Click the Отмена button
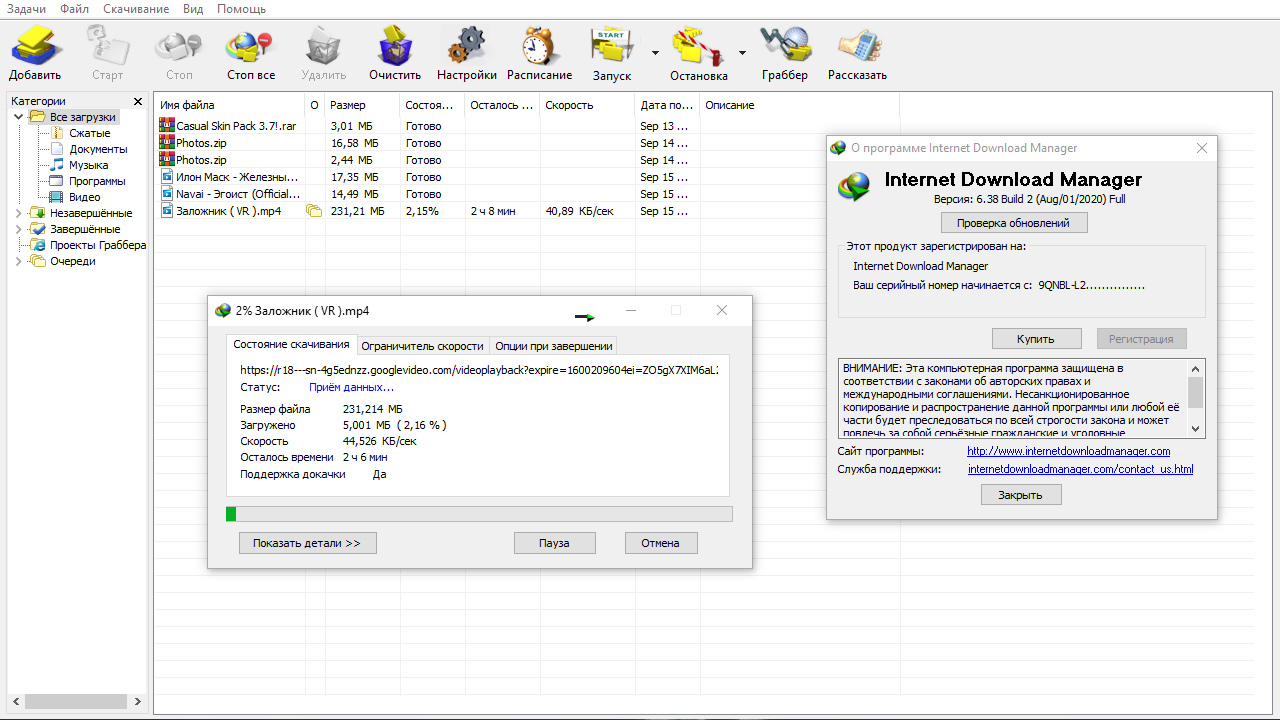Viewport: 1280px width, 720px height. pyautogui.click(x=660, y=543)
